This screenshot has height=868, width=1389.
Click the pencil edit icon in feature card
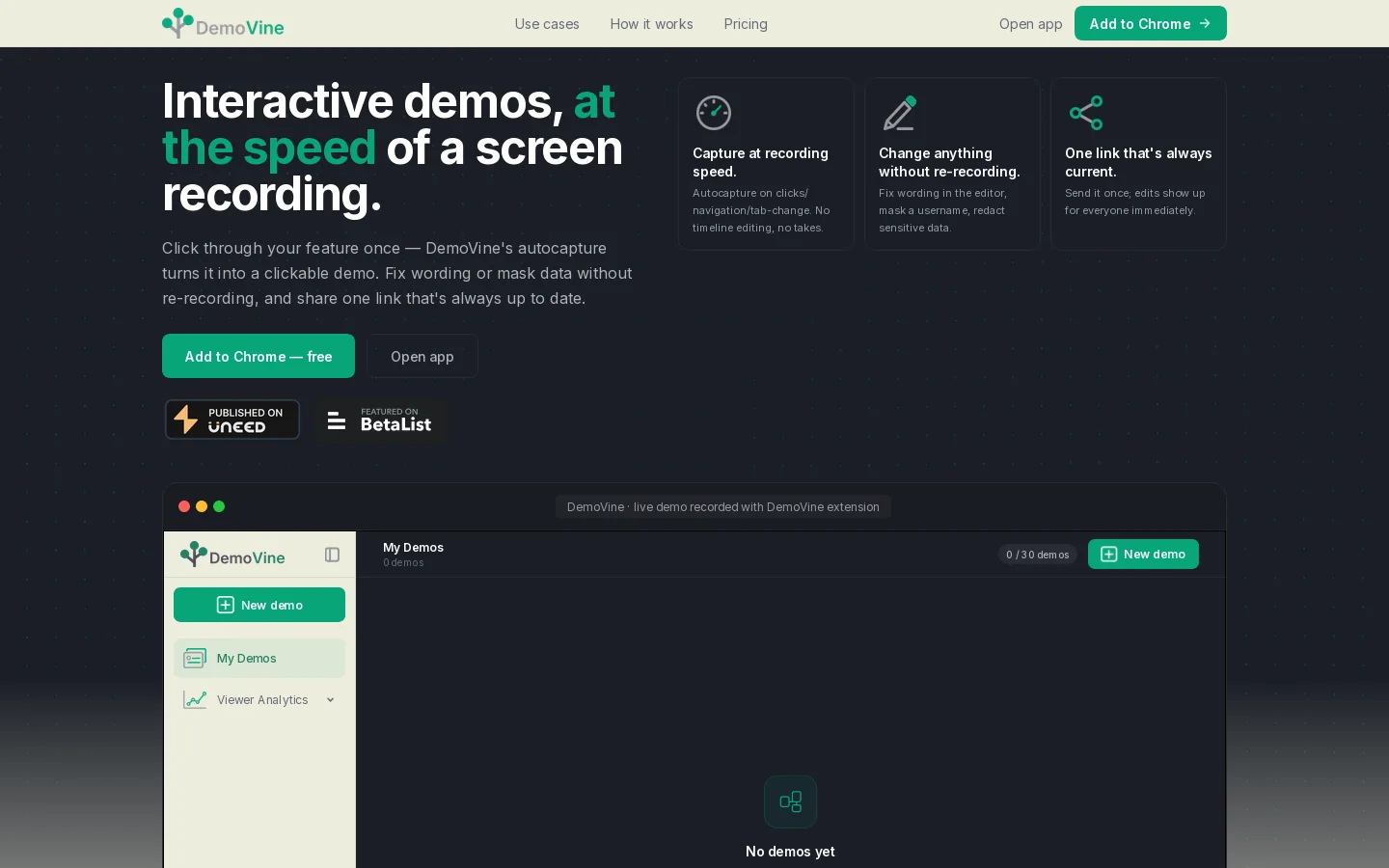click(x=899, y=113)
